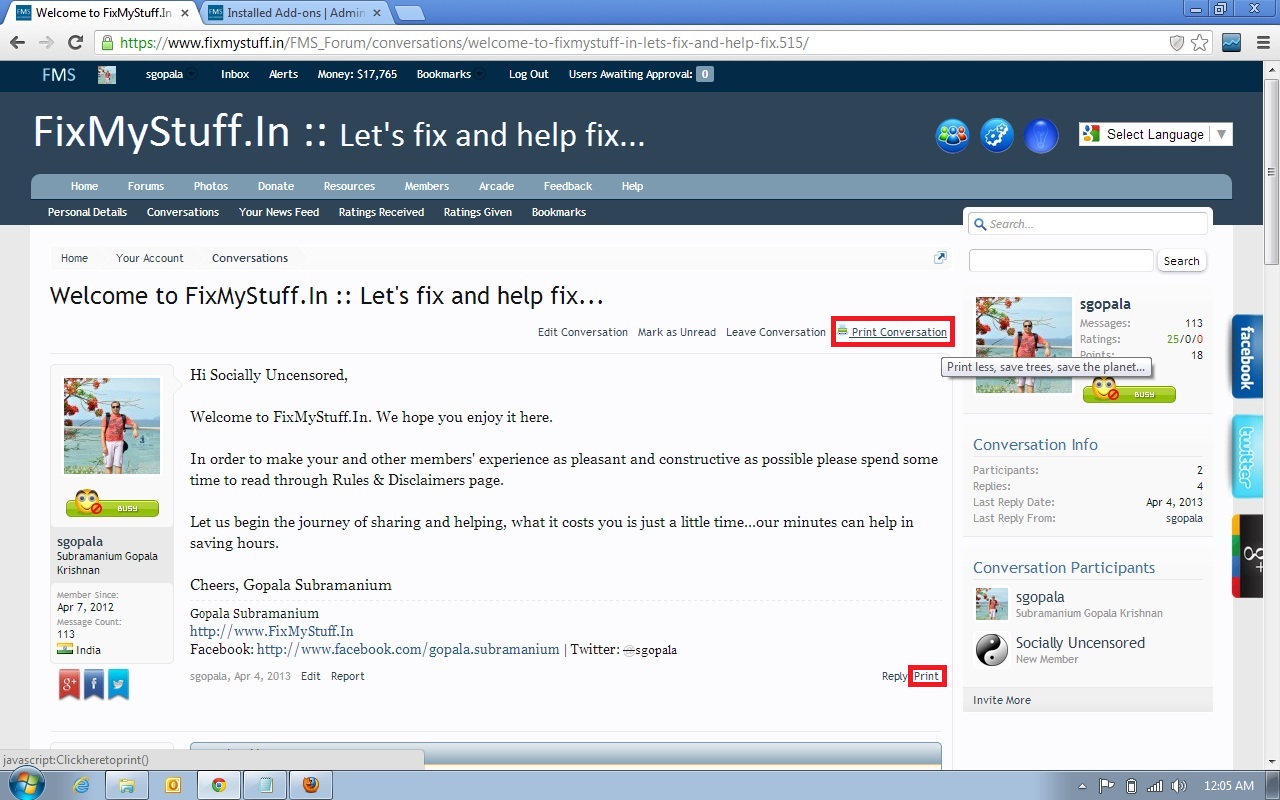
Task: Open the Select Language dropdown
Action: [1155, 134]
